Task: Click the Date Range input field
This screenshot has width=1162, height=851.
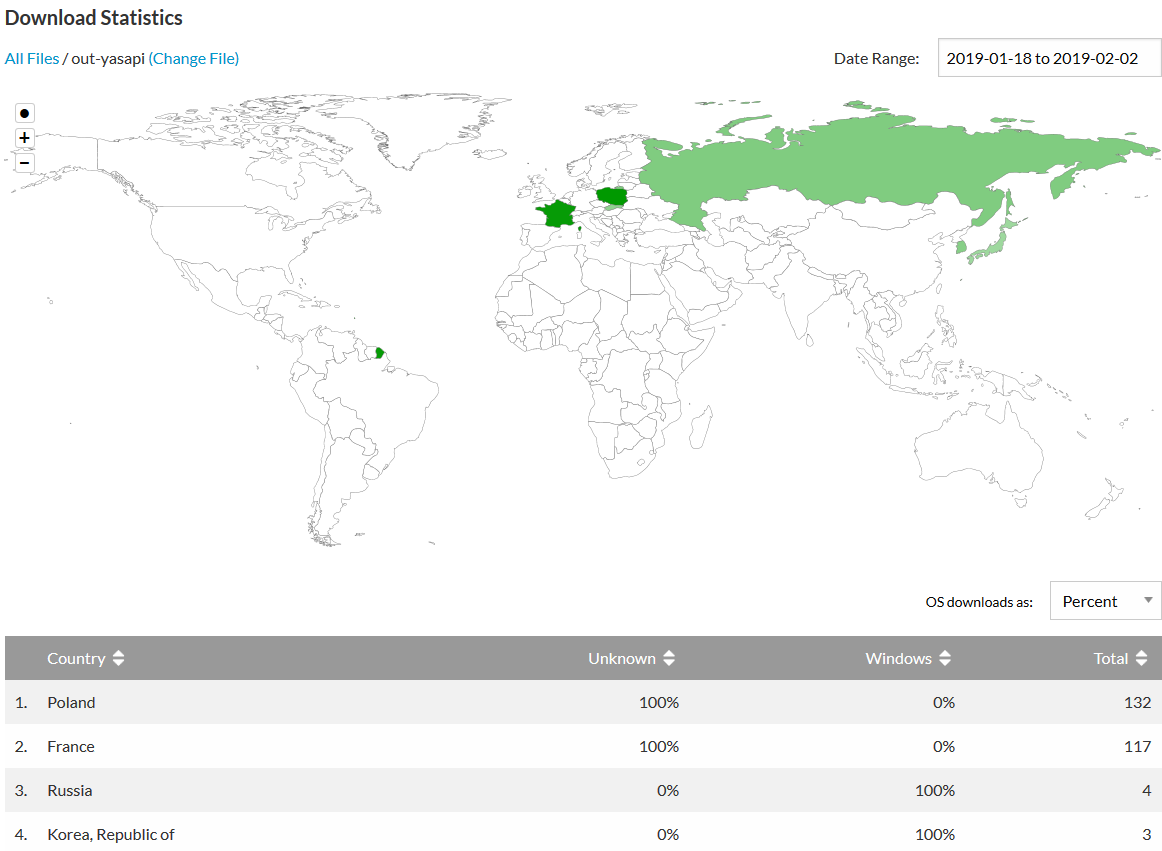Action: (1048, 58)
